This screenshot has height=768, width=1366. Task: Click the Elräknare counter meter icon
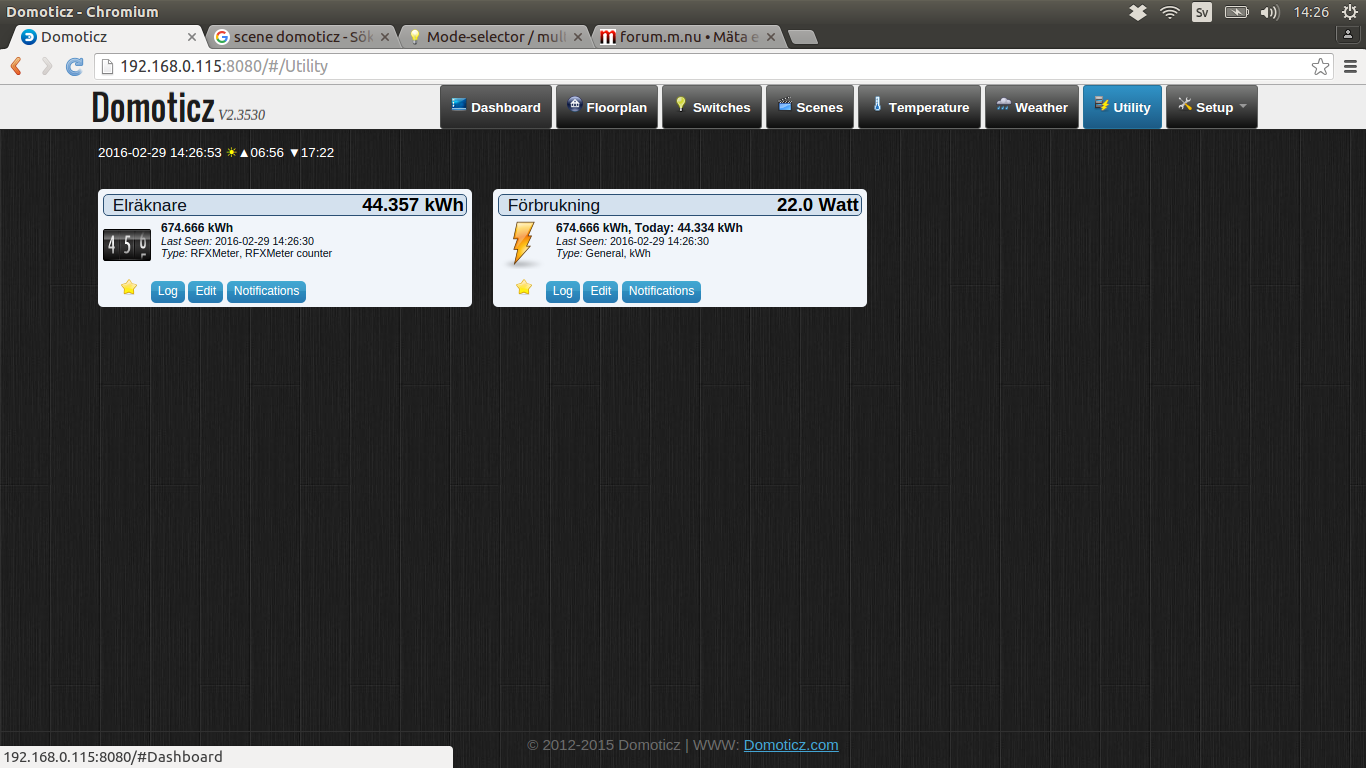(x=127, y=245)
